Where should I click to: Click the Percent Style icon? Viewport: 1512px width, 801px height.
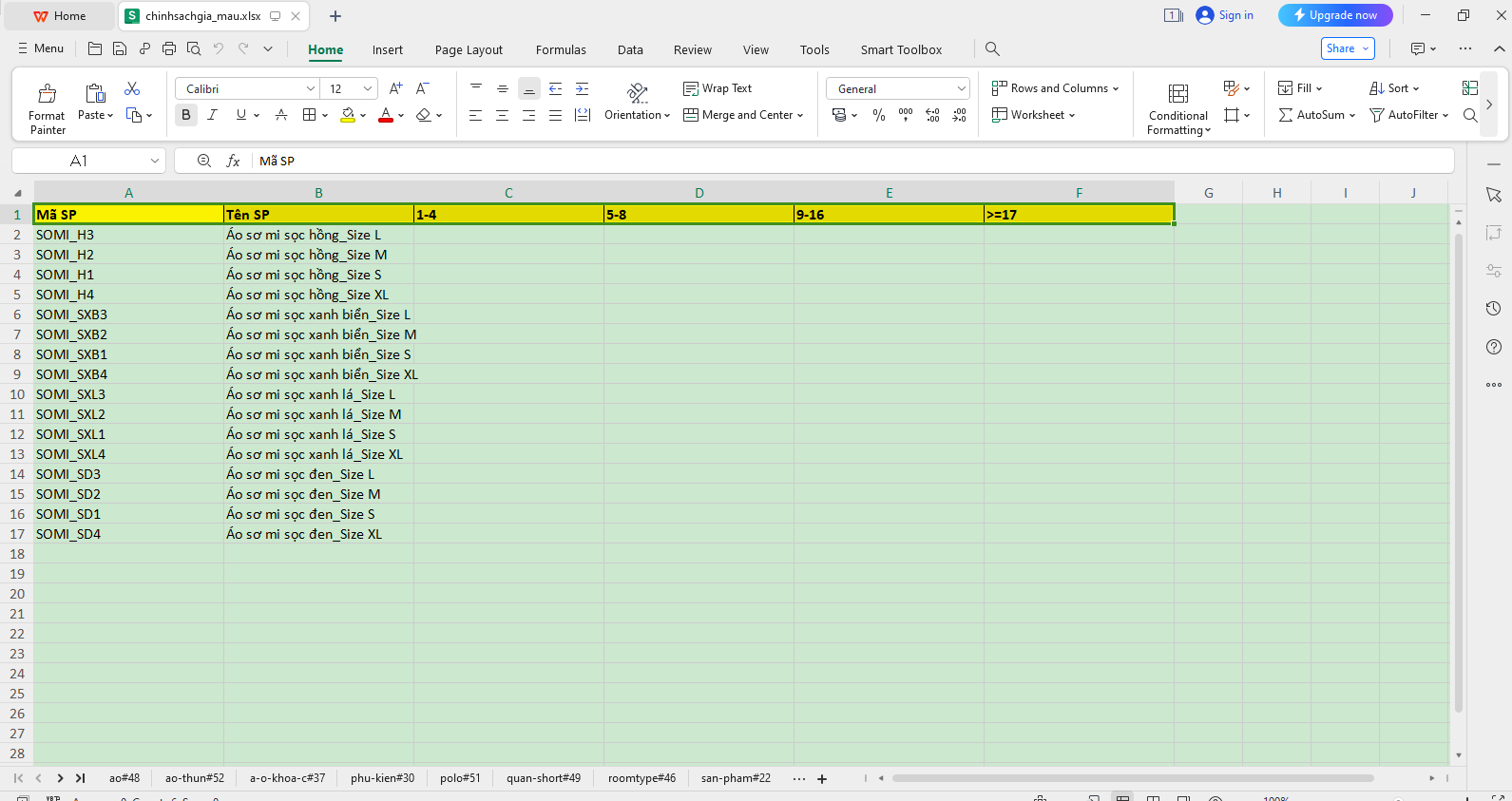coord(879,115)
